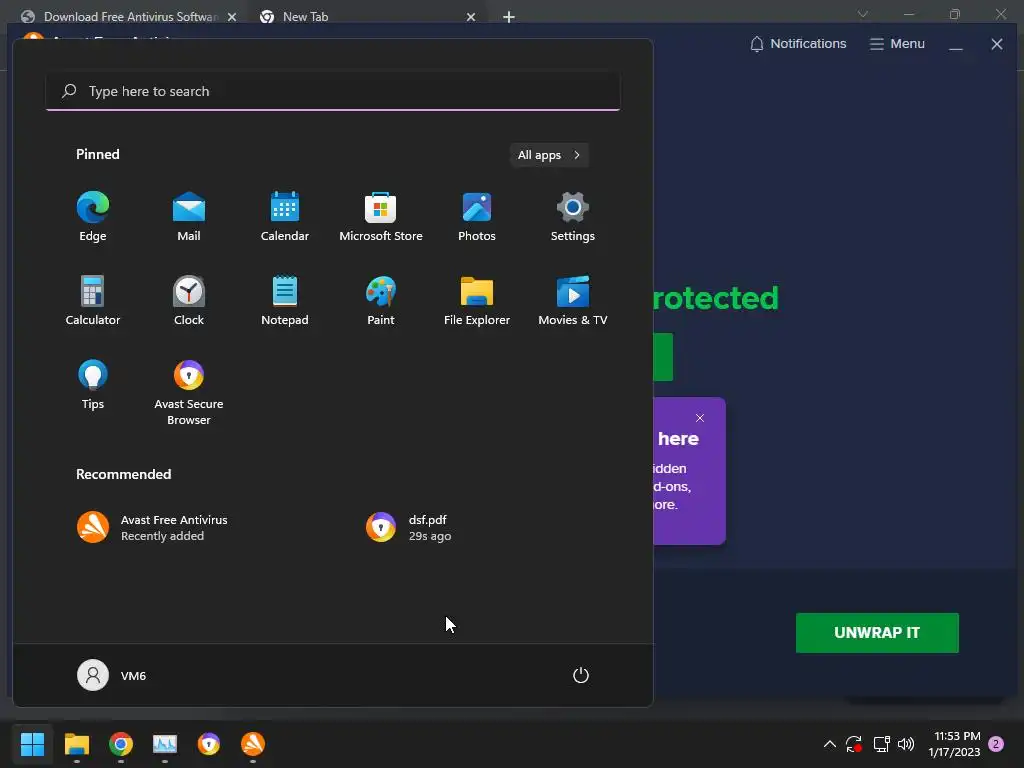
Task: Close the New Tab browser tab
Action: pyautogui.click(x=471, y=17)
